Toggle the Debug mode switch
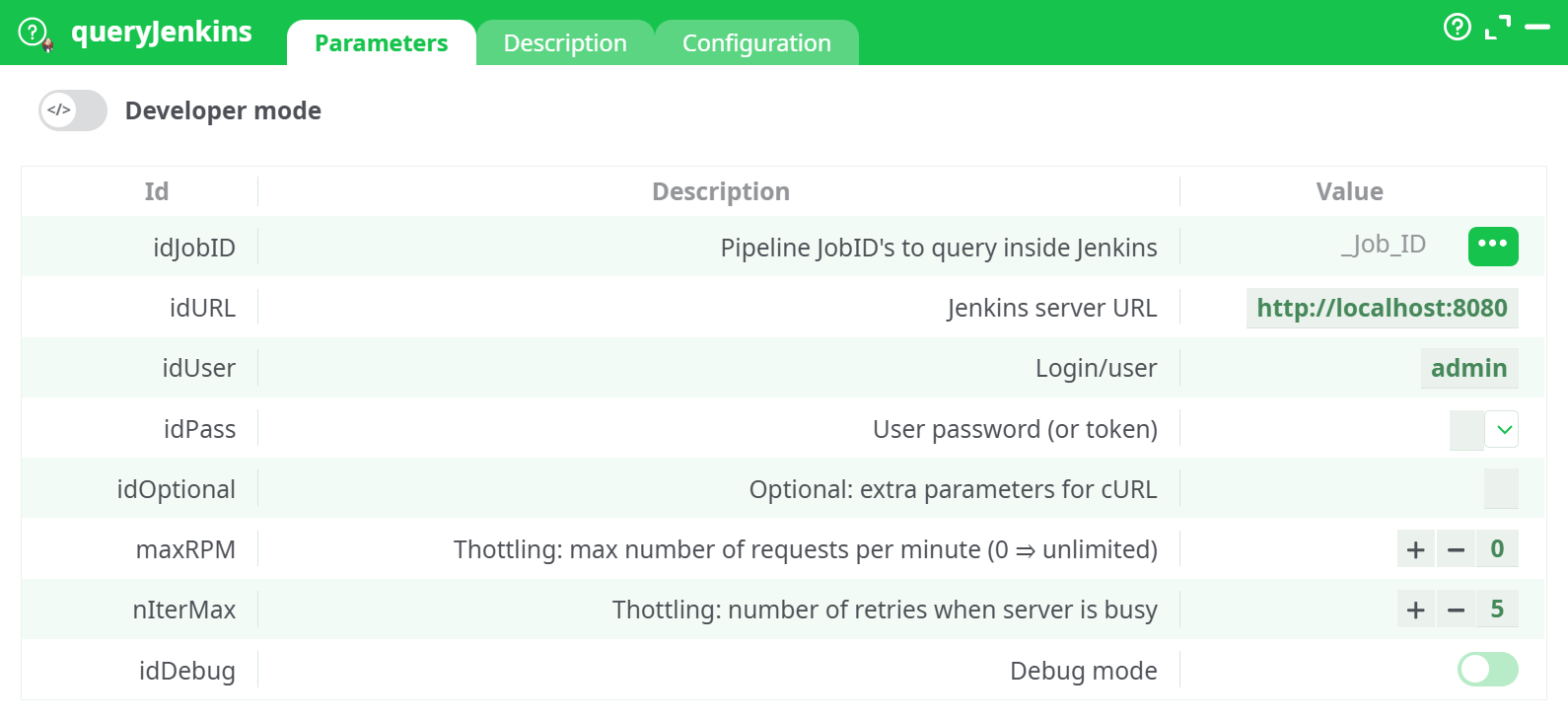 pos(1487,670)
